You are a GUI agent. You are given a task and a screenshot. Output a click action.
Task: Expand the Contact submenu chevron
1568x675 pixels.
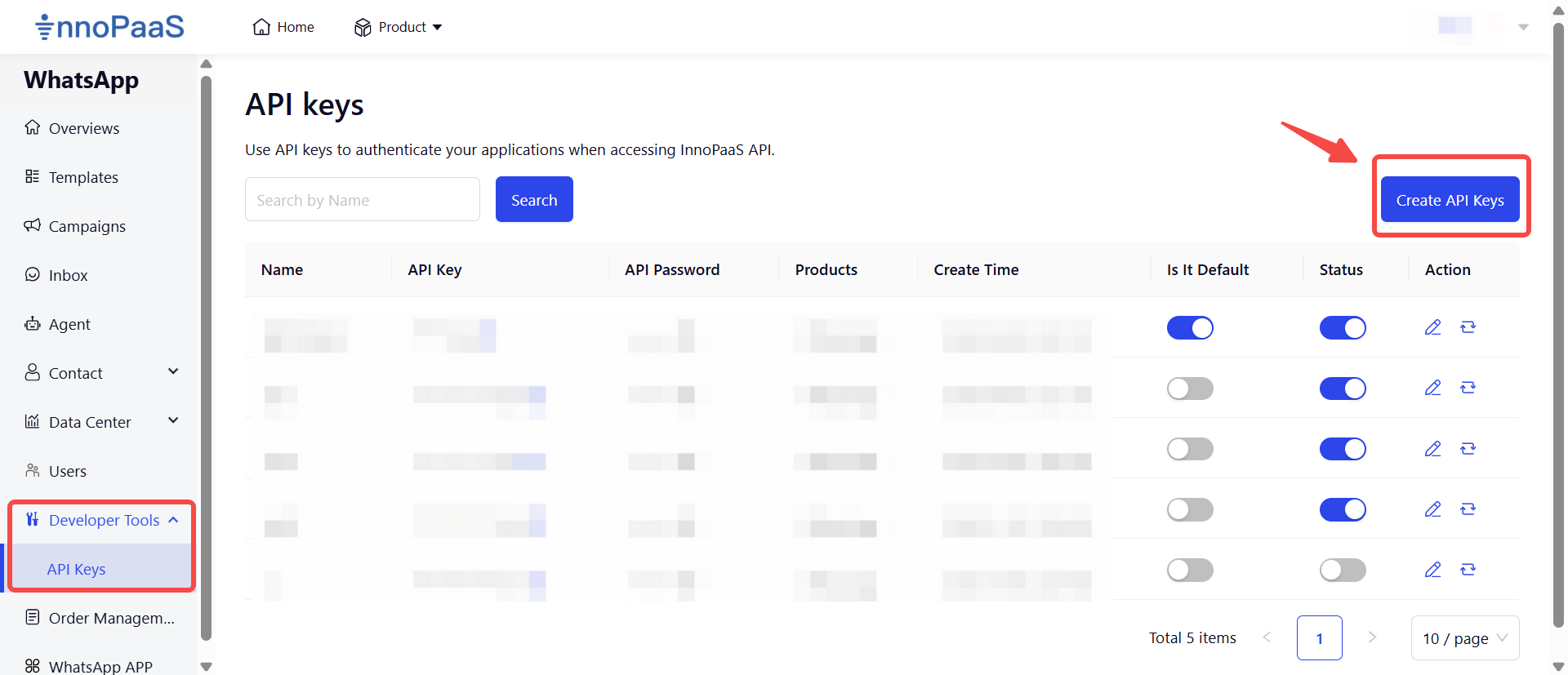coord(173,371)
